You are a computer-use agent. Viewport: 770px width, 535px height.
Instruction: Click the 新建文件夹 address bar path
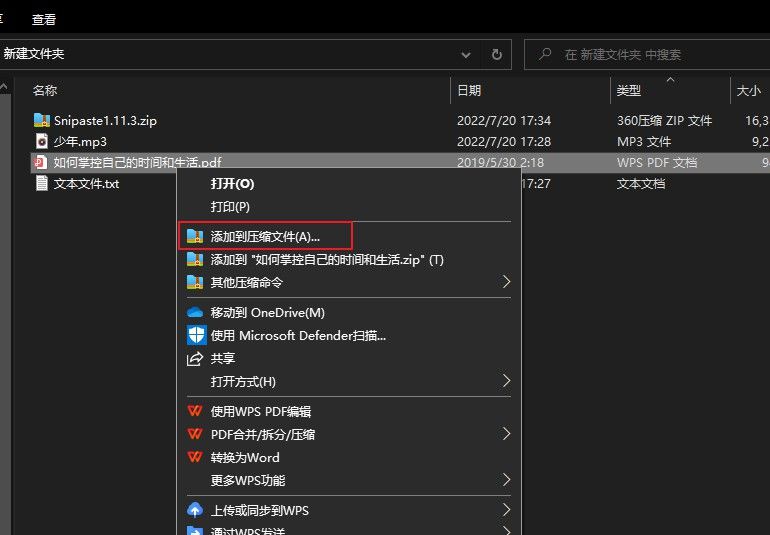(33, 54)
